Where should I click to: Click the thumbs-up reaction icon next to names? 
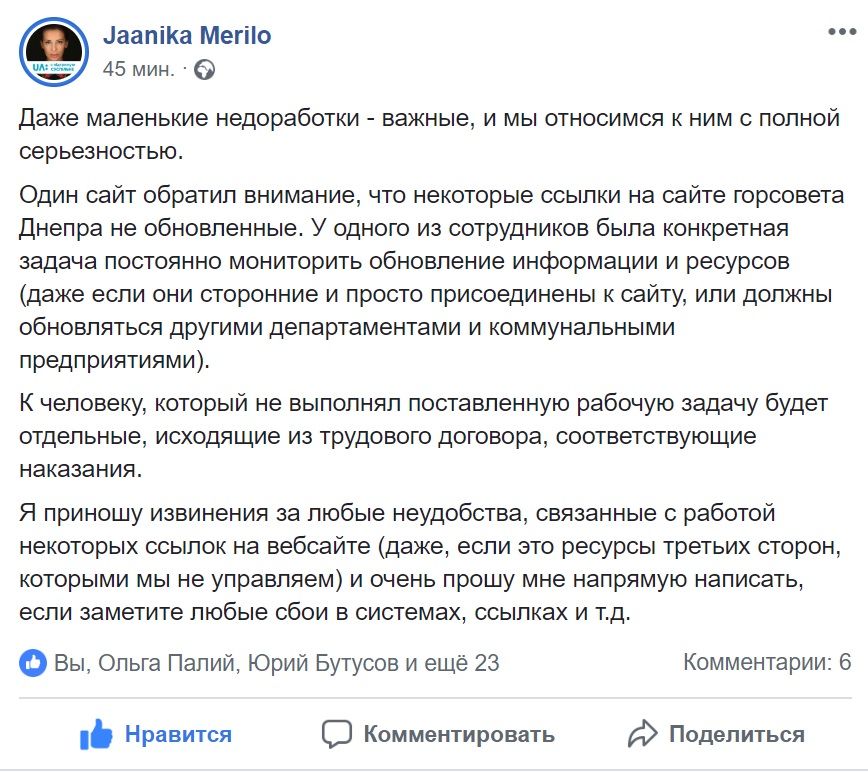pyautogui.click(x=29, y=659)
